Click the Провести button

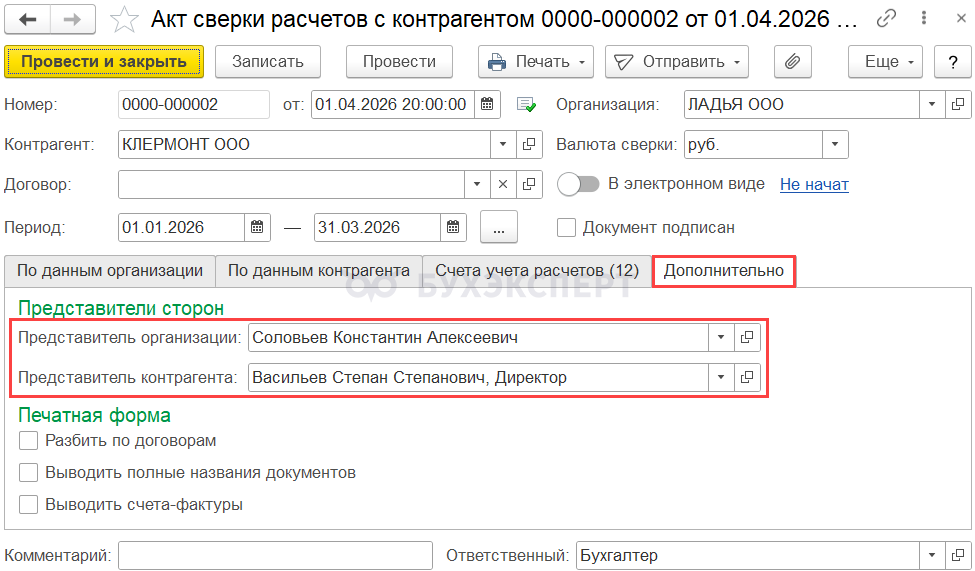[x=399, y=62]
